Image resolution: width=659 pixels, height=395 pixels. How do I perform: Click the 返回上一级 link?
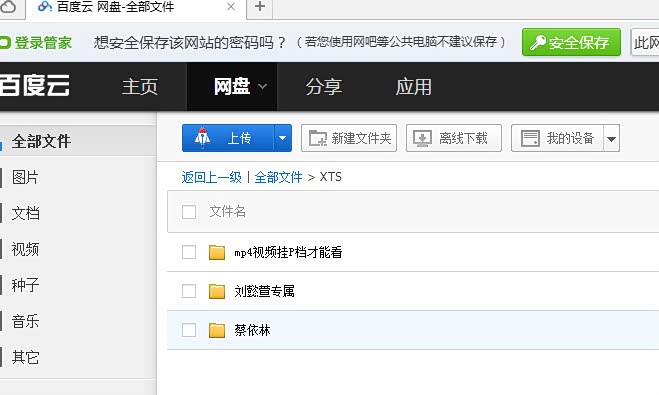[212, 177]
